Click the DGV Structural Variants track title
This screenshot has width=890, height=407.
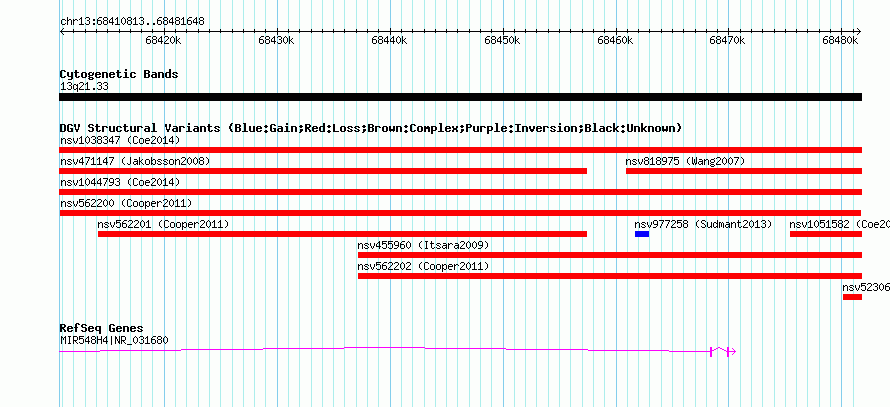point(371,128)
